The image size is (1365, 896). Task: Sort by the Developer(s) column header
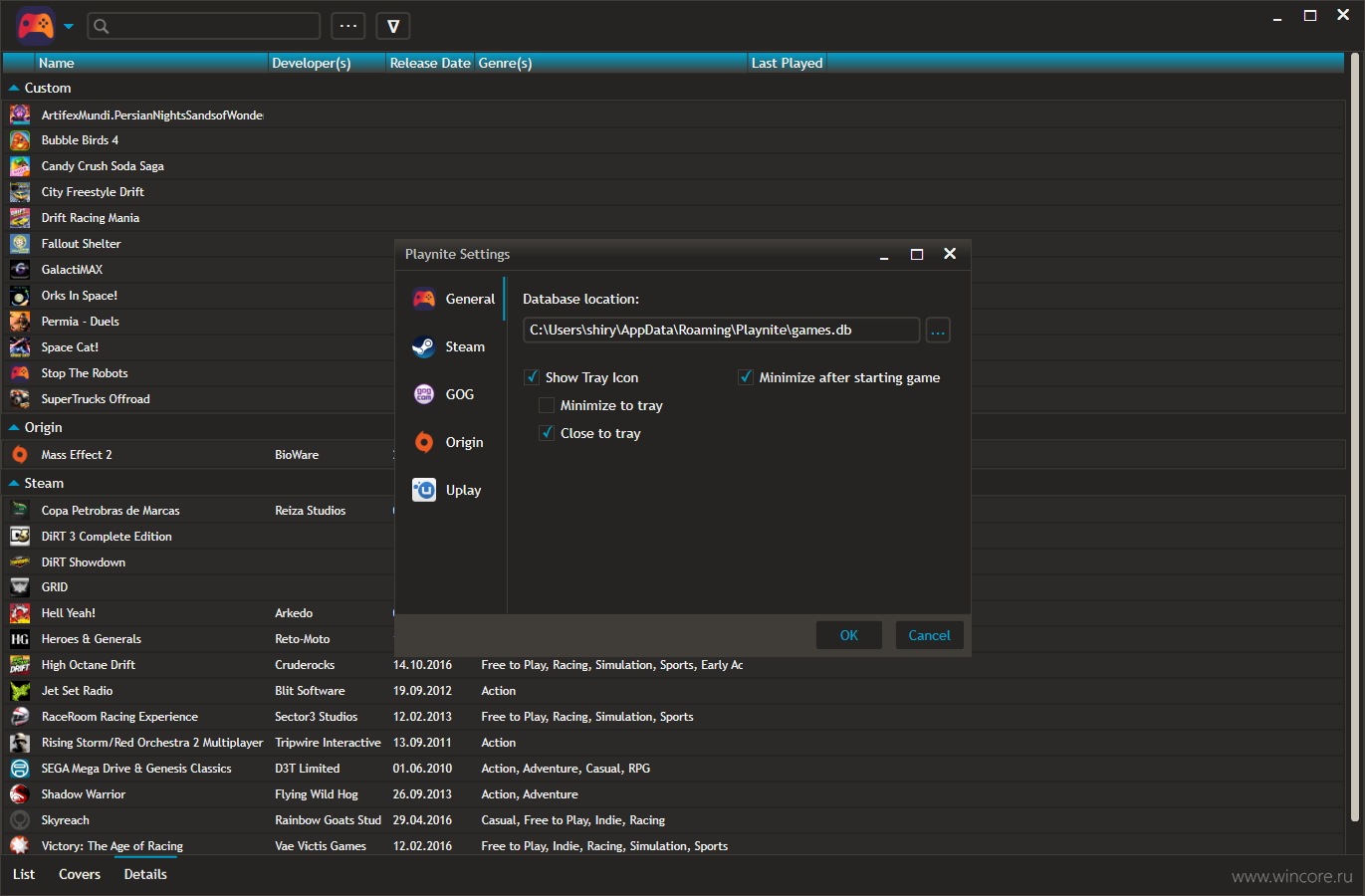tap(327, 63)
